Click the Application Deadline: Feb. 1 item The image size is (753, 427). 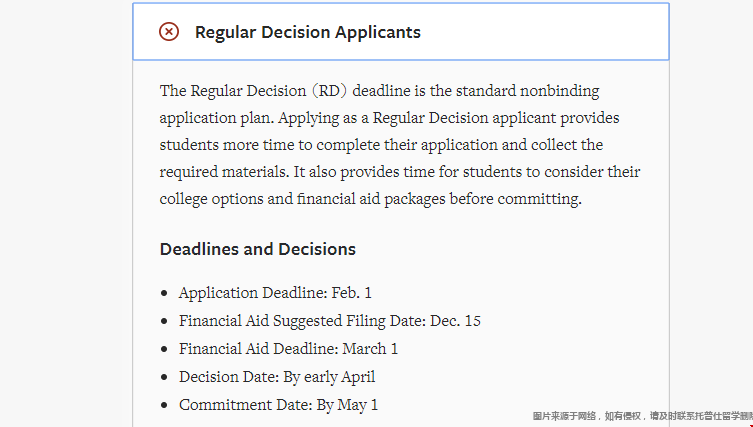coord(275,293)
